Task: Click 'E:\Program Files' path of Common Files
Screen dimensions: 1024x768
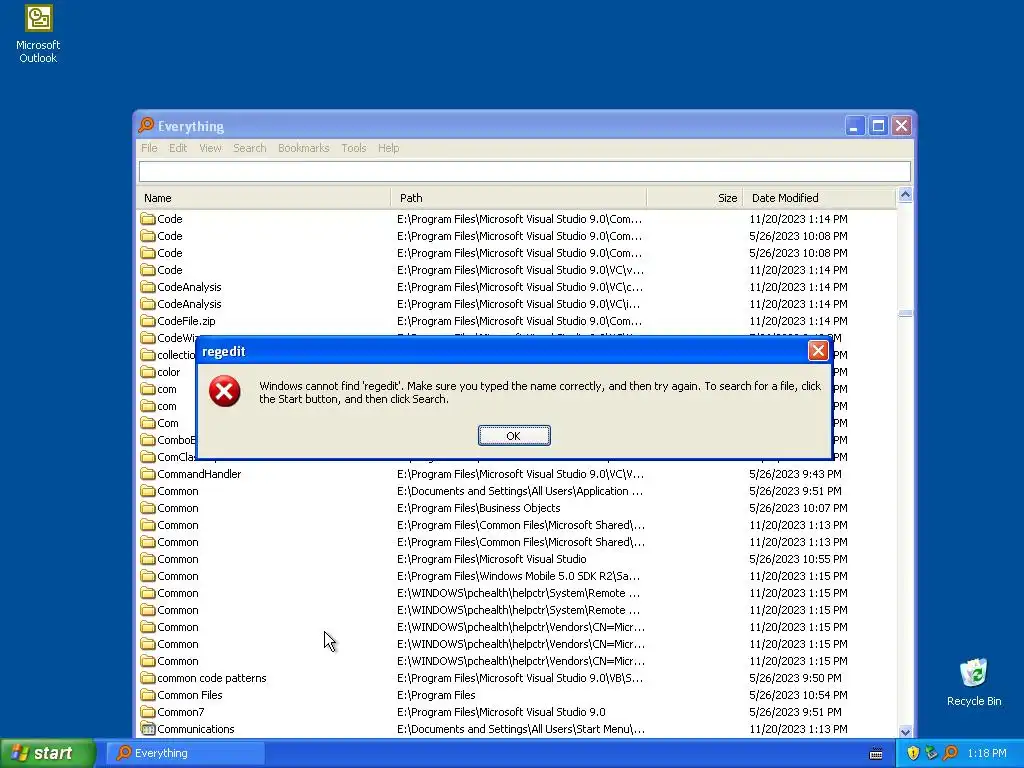Action: click(436, 695)
